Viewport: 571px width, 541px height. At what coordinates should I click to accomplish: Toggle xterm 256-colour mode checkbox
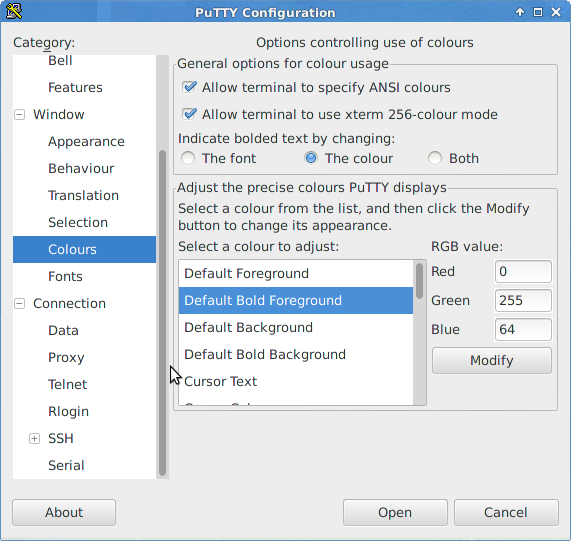[189, 114]
